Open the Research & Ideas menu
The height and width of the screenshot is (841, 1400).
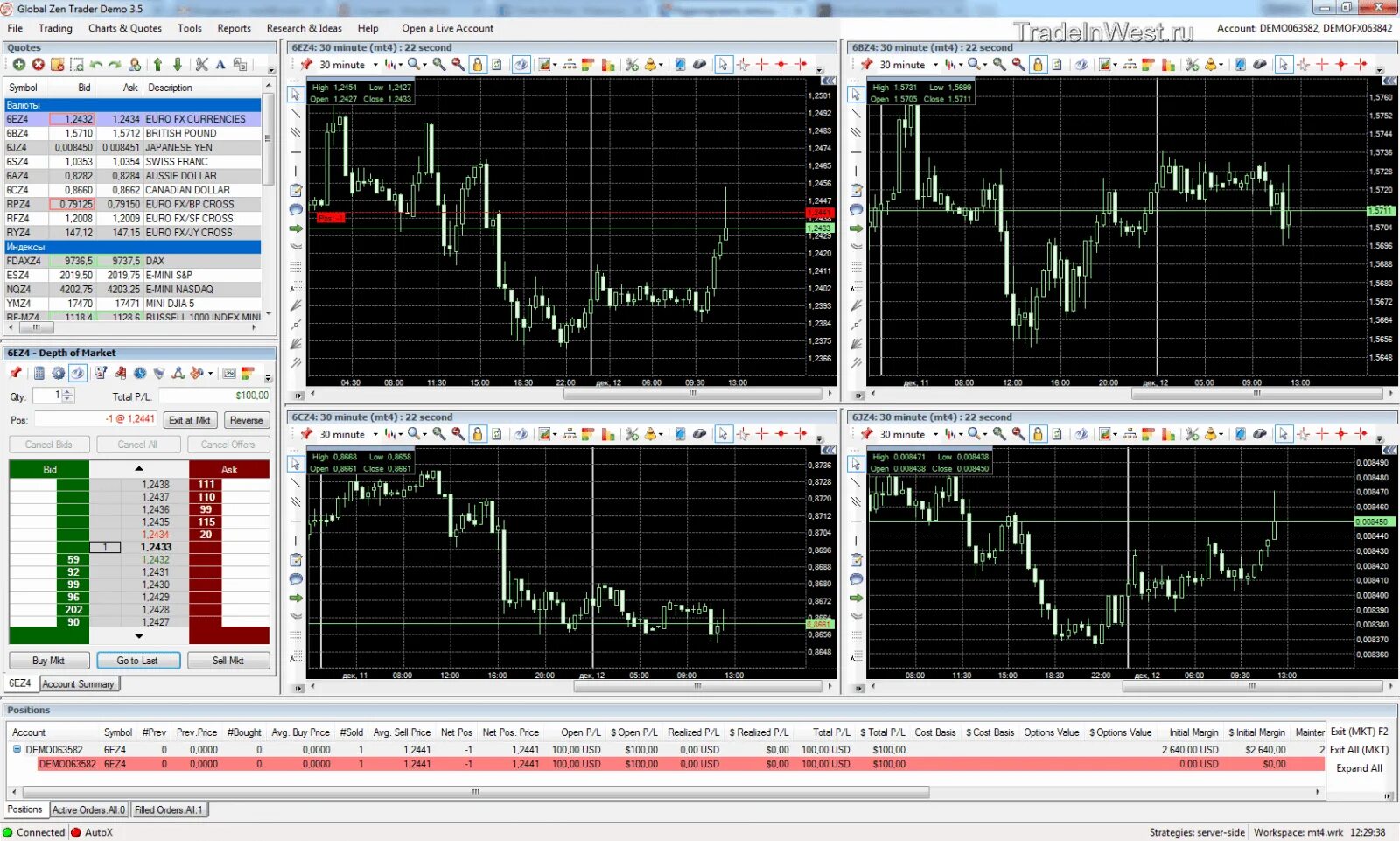coord(304,28)
